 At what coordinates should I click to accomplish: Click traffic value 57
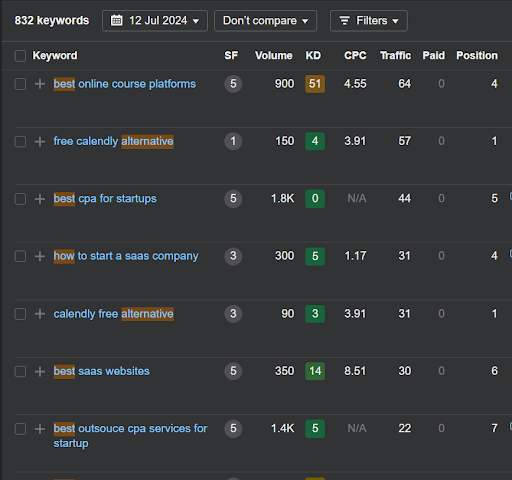[x=405, y=141]
